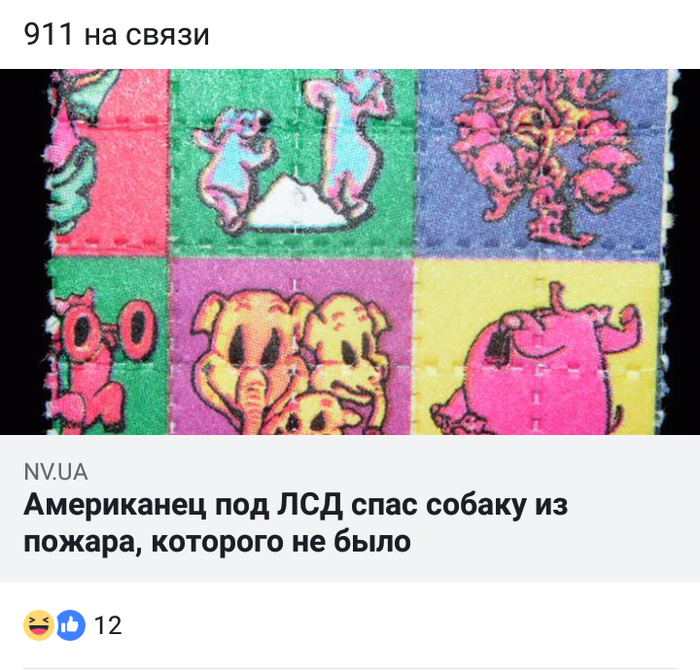Click the white perforated edge on image right
The height and width of the screenshot is (670, 700).
pos(670,252)
